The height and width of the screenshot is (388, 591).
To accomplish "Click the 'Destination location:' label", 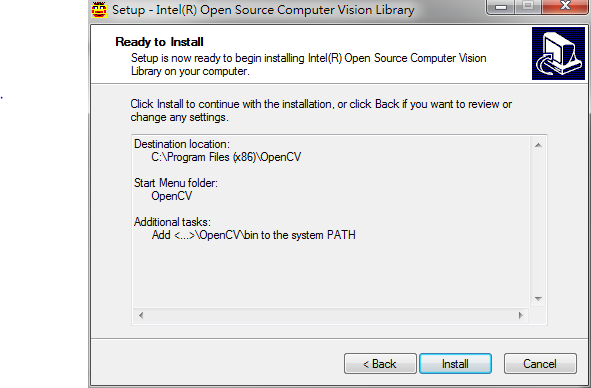I will pos(182,144).
